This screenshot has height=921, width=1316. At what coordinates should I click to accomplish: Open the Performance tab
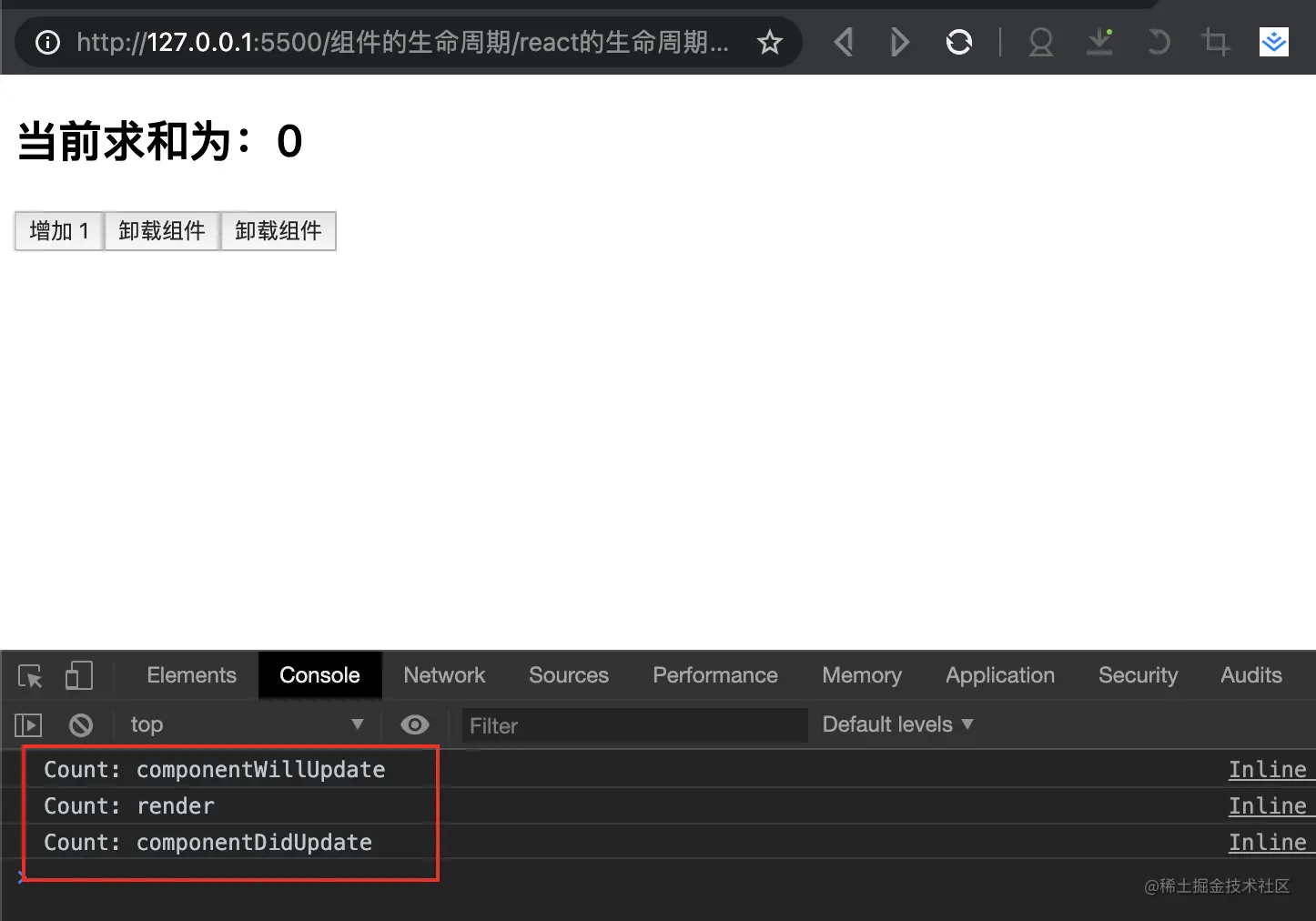click(715, 675)
